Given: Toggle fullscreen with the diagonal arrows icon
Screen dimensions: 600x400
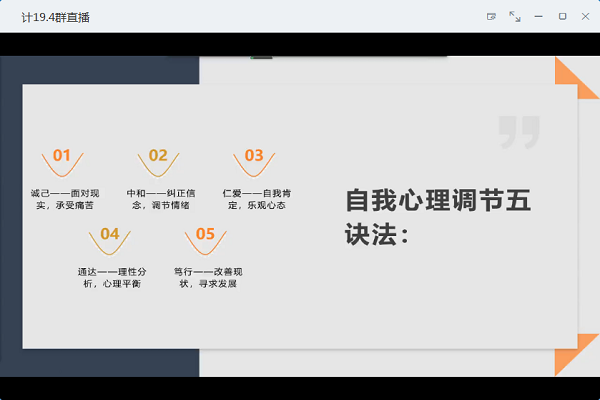Looking at the screenshot, I should pos(515,16).
